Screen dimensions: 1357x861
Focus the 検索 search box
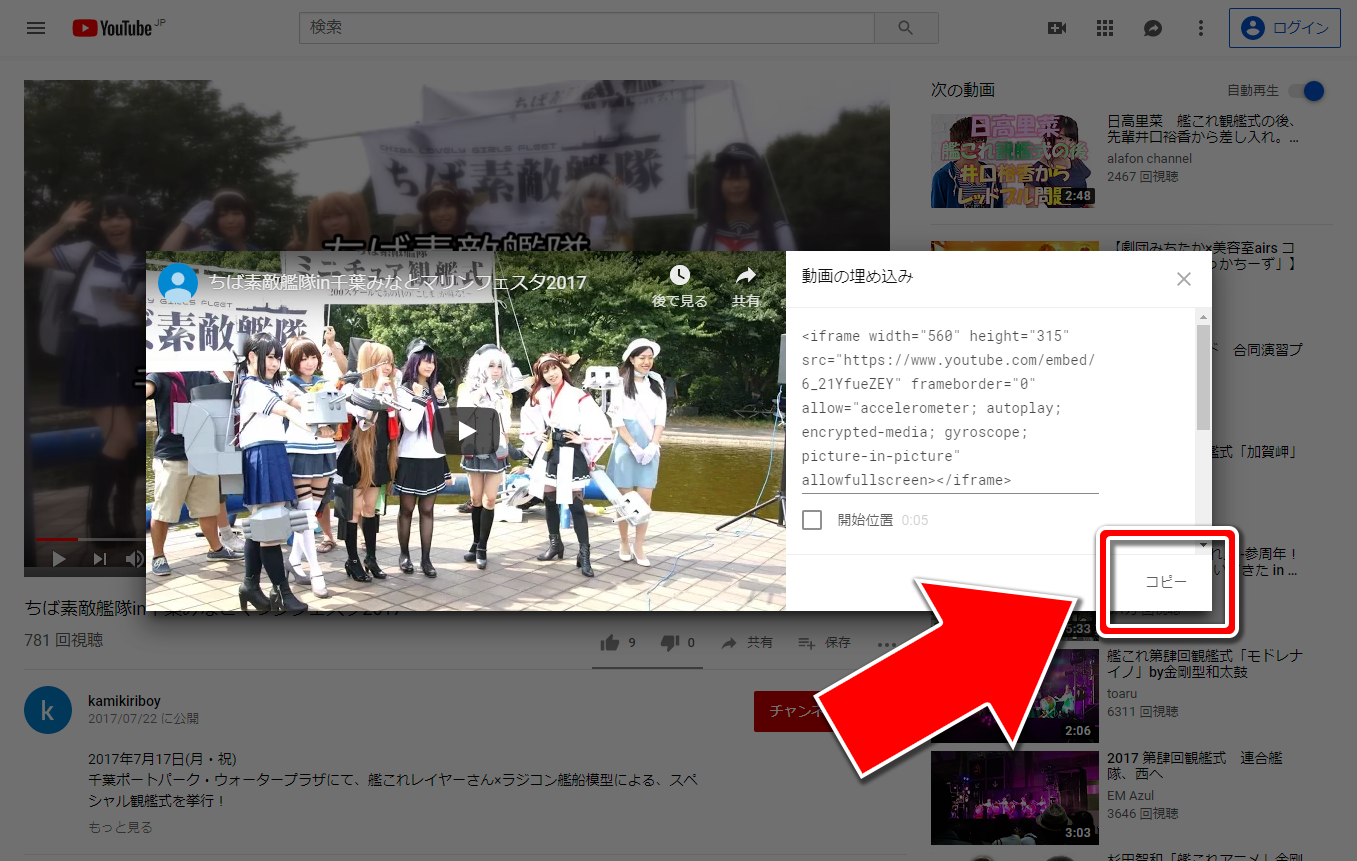pos(587,28)
